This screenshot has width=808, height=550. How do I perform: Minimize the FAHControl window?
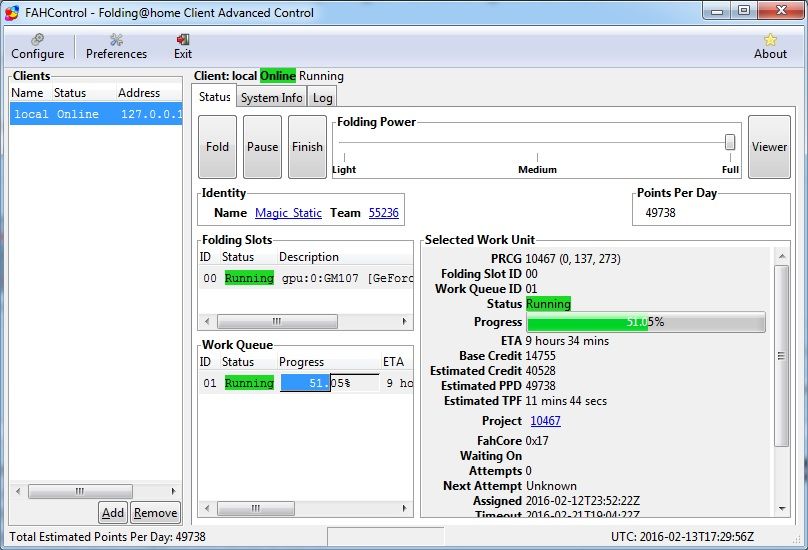click(x=717, y=10)
